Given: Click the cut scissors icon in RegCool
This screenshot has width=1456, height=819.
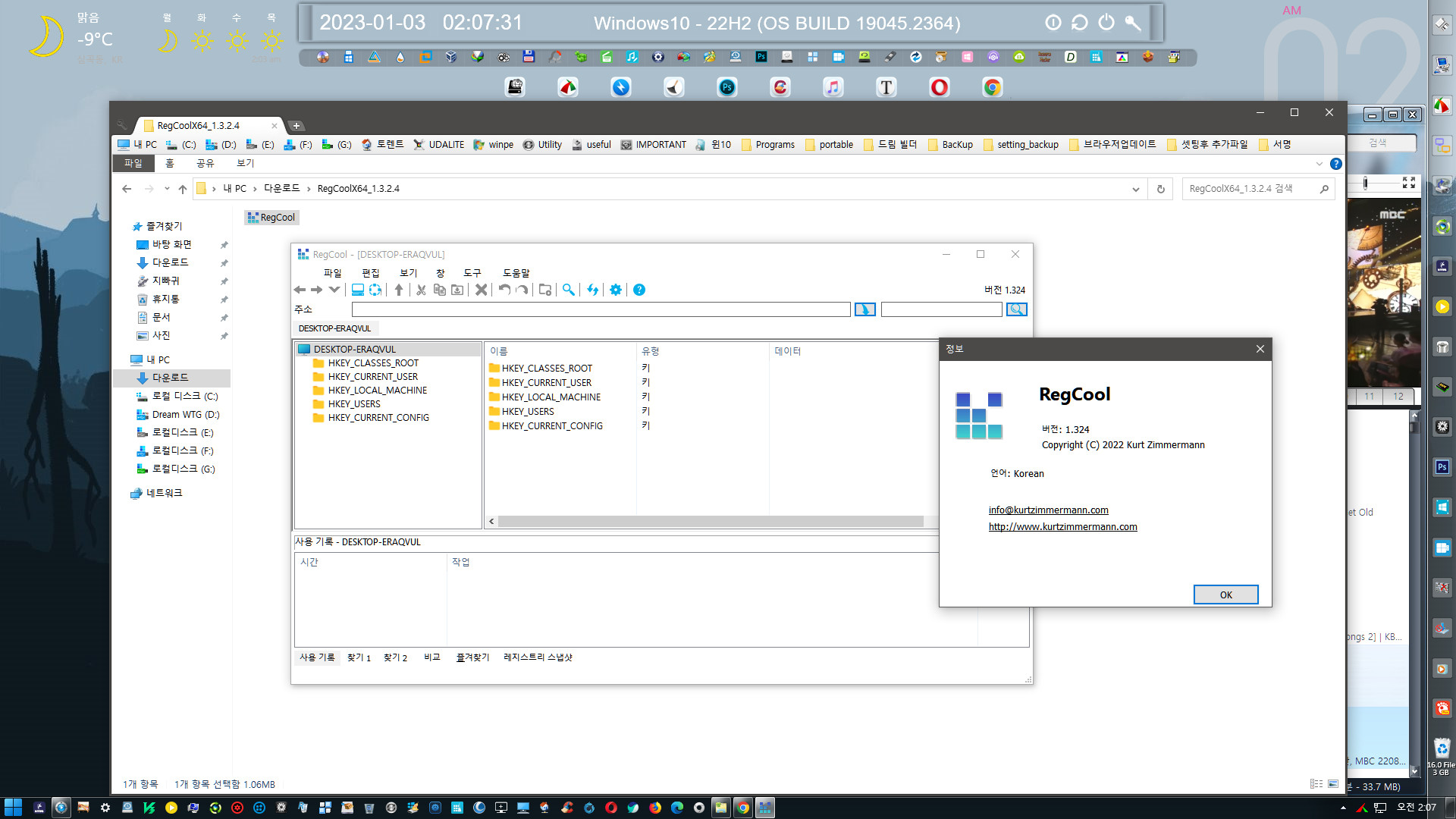Looking at the screenshot, I should tap(421, 290).
